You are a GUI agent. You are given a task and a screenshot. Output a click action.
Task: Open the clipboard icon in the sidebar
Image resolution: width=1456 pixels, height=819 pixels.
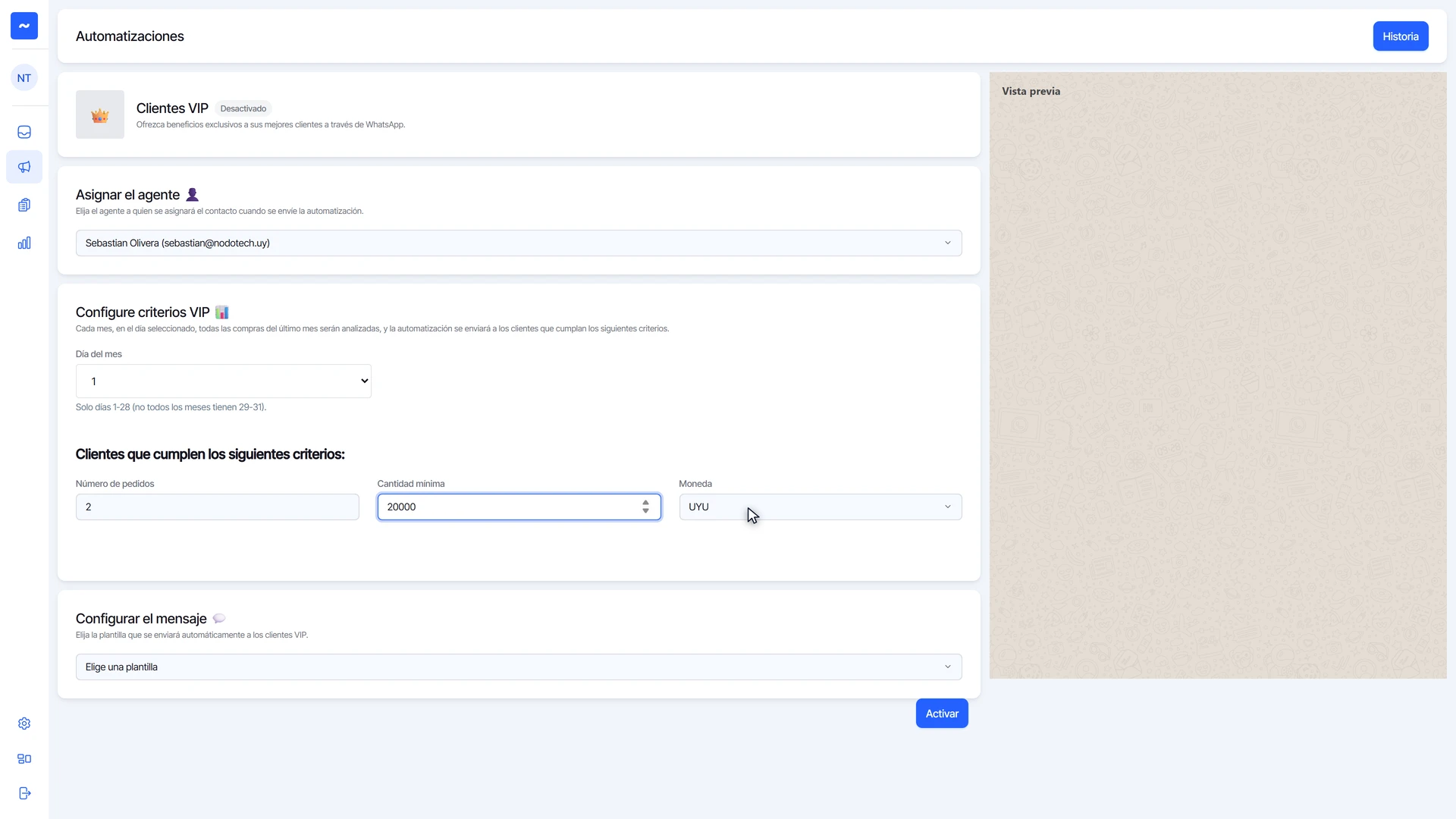click(24, 206)
